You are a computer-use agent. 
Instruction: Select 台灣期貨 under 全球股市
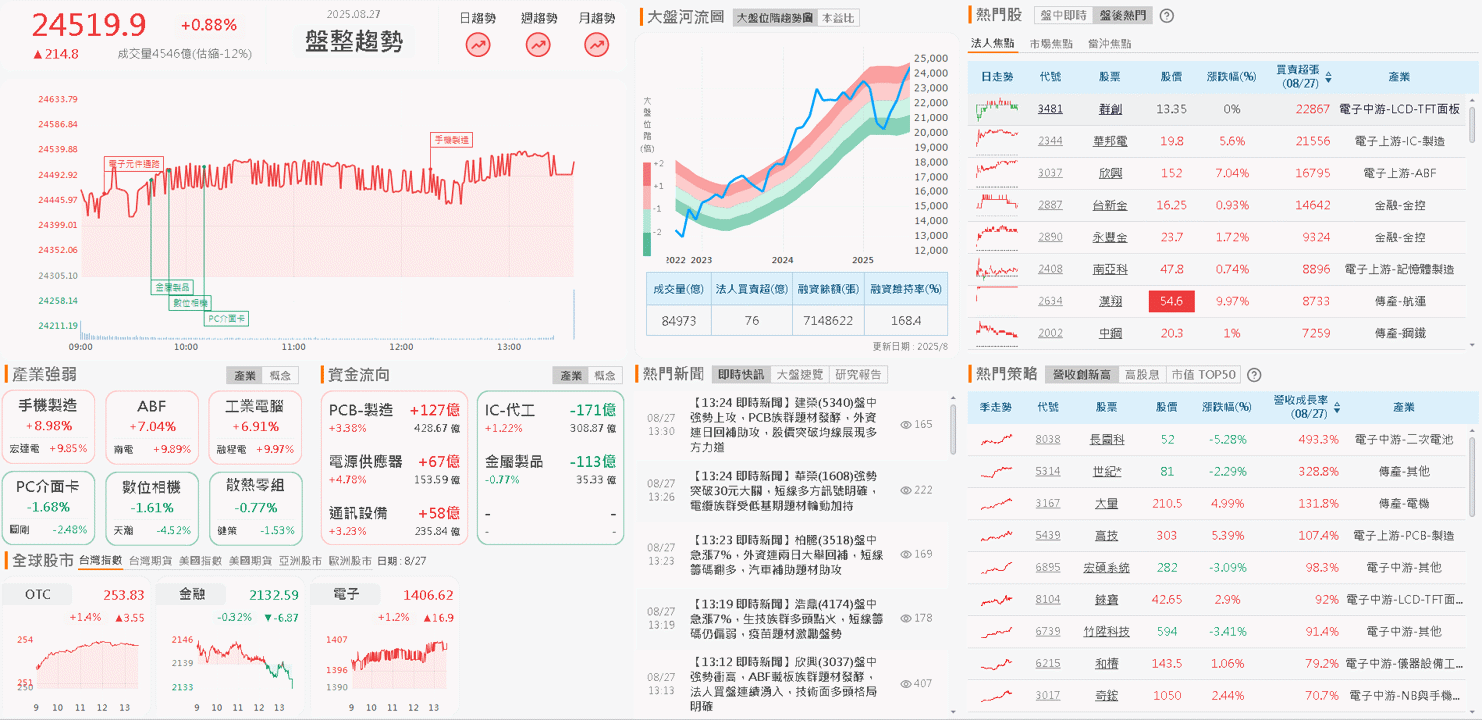coord(151,561)
